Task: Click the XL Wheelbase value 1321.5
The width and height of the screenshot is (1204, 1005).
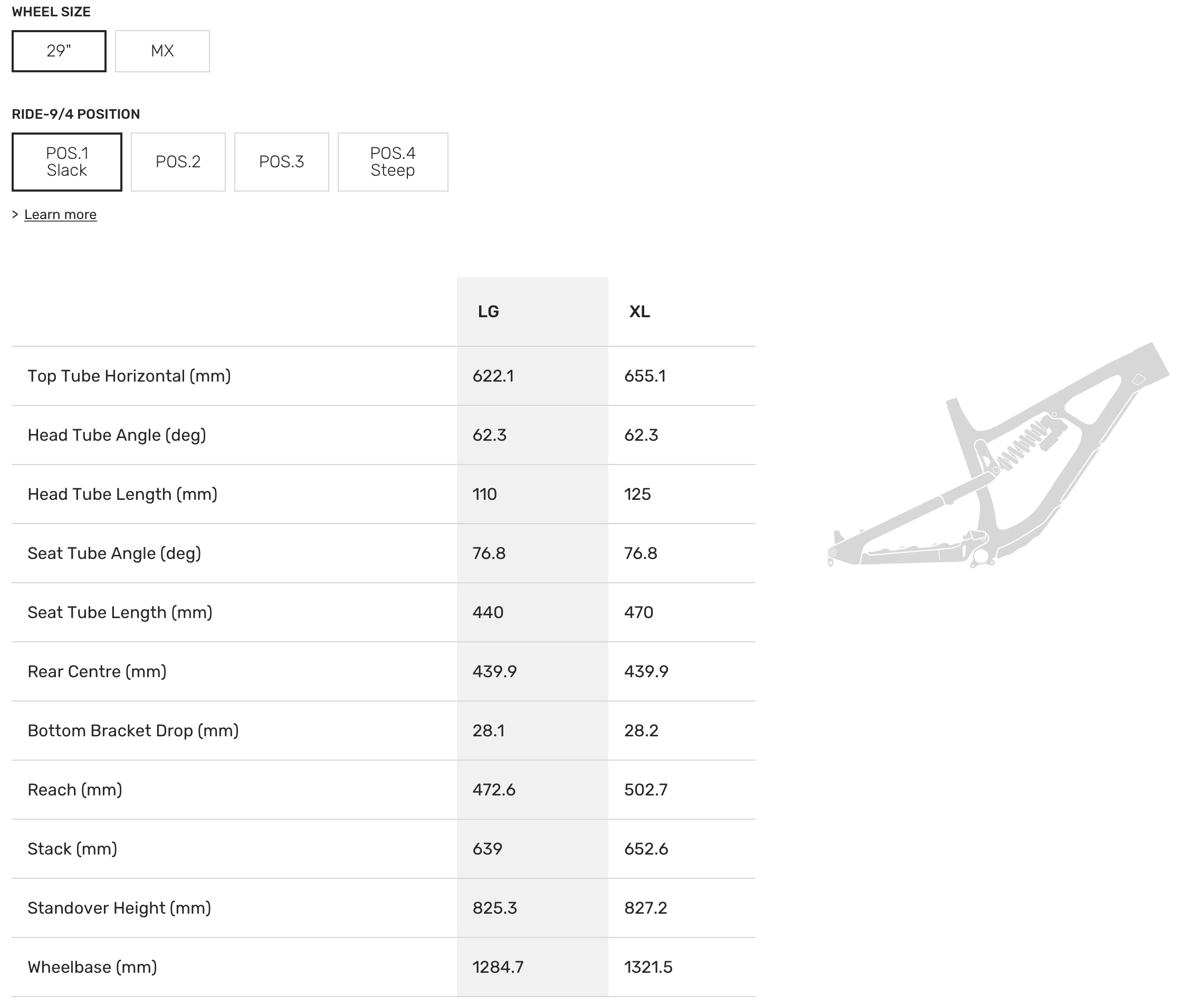Action: 648,967
